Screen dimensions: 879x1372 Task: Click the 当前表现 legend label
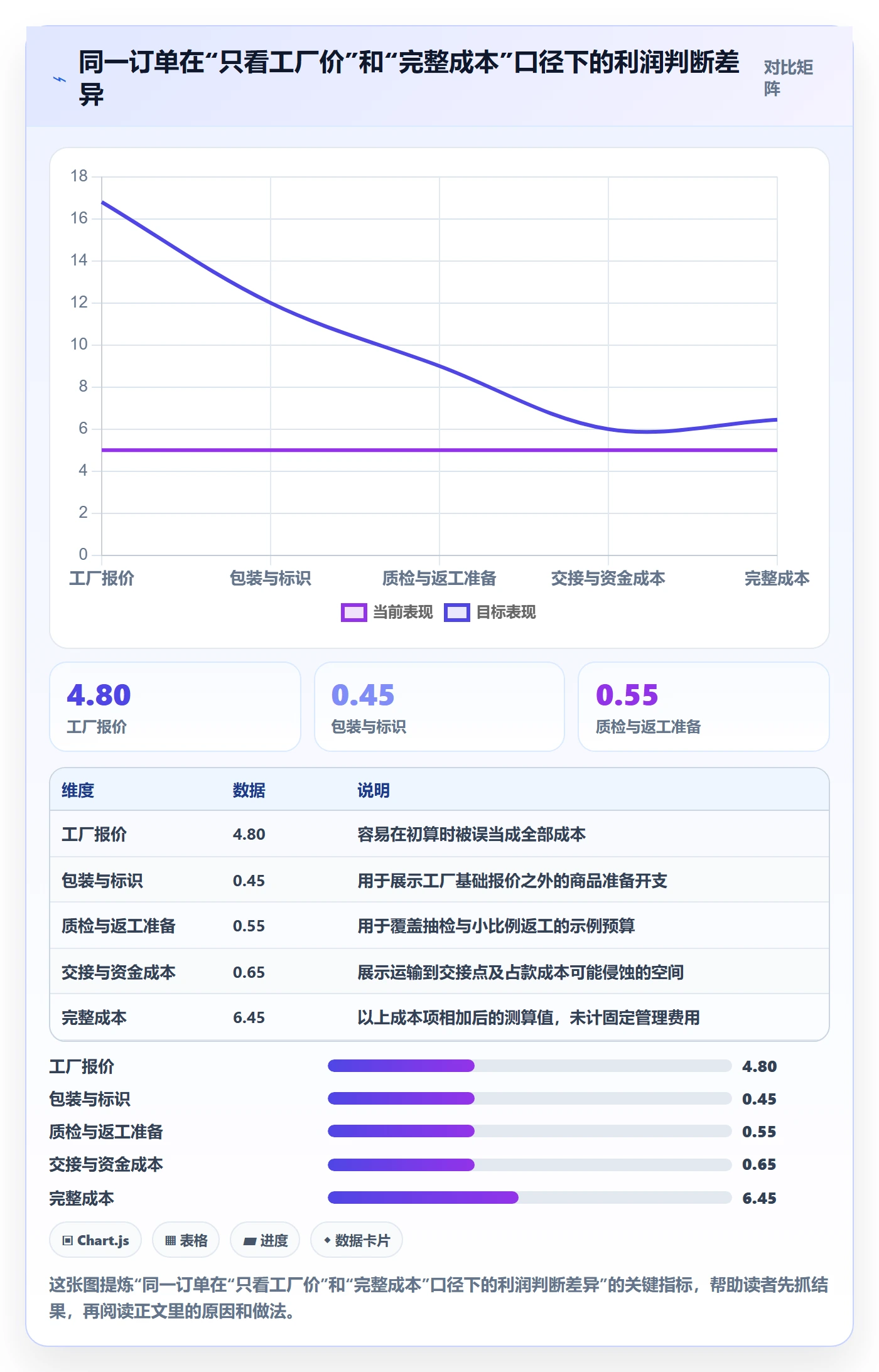tap(402, 612)
